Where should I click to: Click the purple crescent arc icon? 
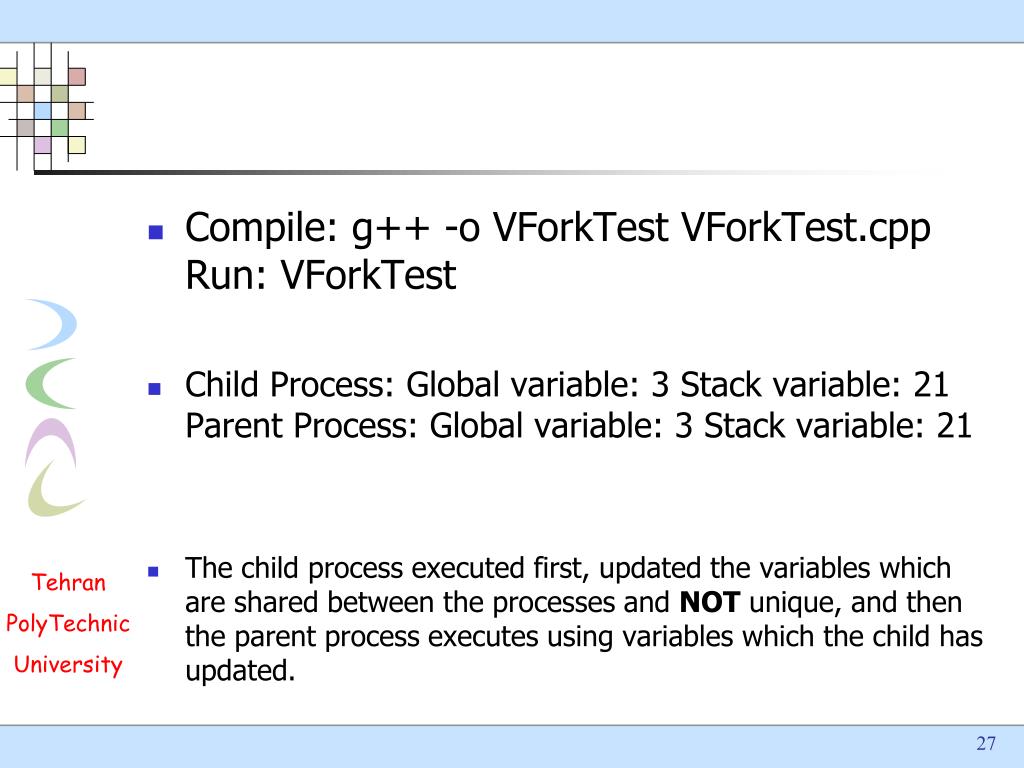[50, 441]
